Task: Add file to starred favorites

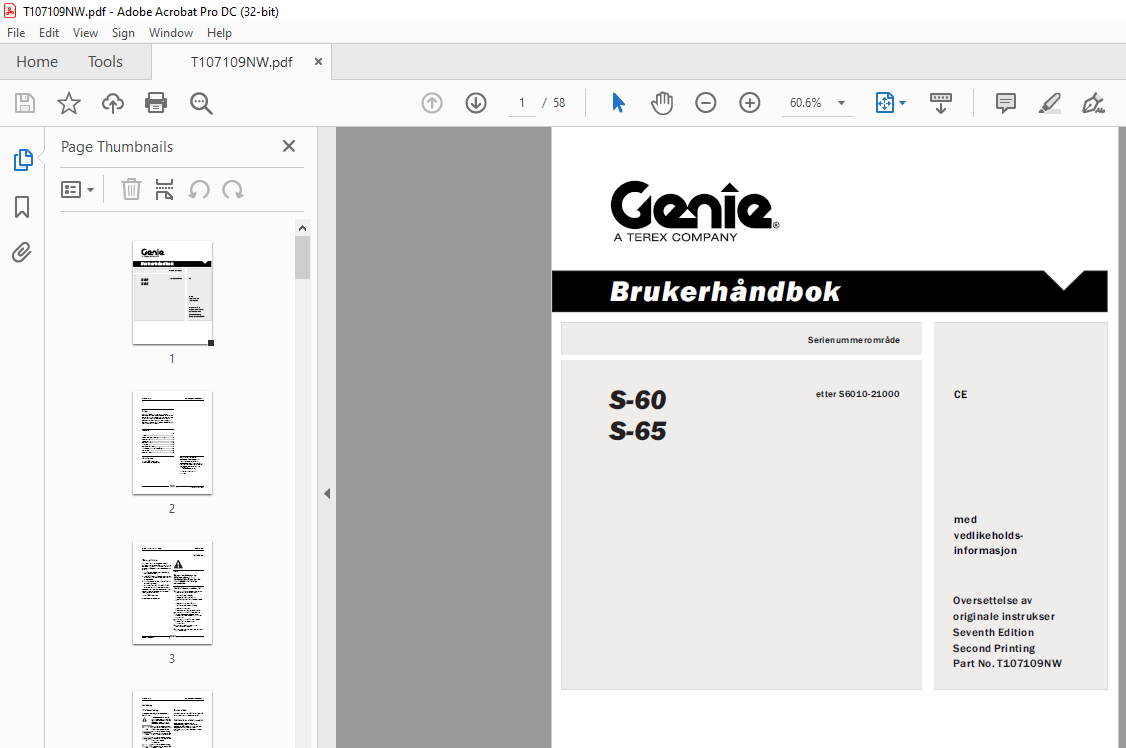Action: [x=69, y=103]
